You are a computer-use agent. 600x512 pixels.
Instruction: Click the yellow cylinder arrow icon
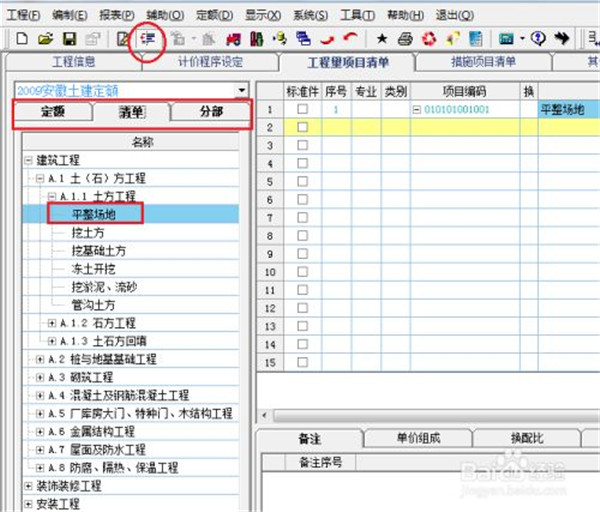(x=280, y=39)
